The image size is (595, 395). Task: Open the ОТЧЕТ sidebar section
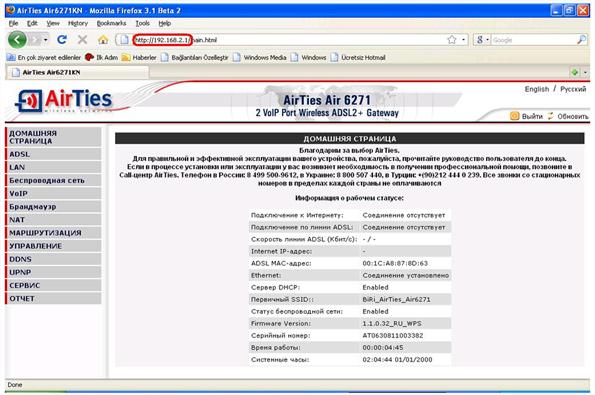coord(54,298)
